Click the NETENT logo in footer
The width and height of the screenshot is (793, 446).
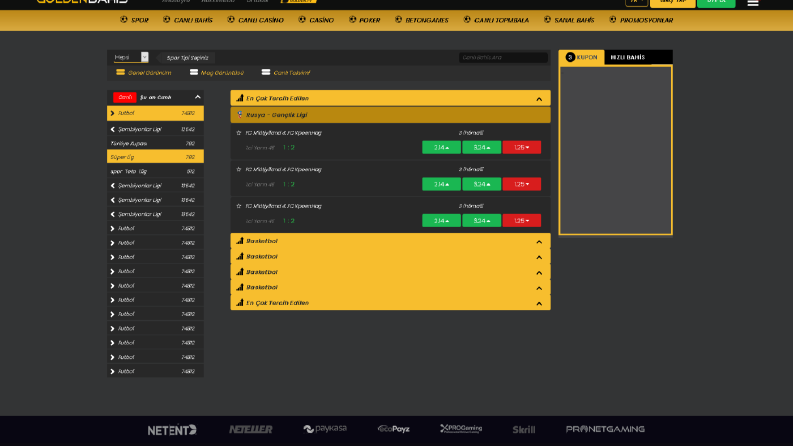pos(172,430)
